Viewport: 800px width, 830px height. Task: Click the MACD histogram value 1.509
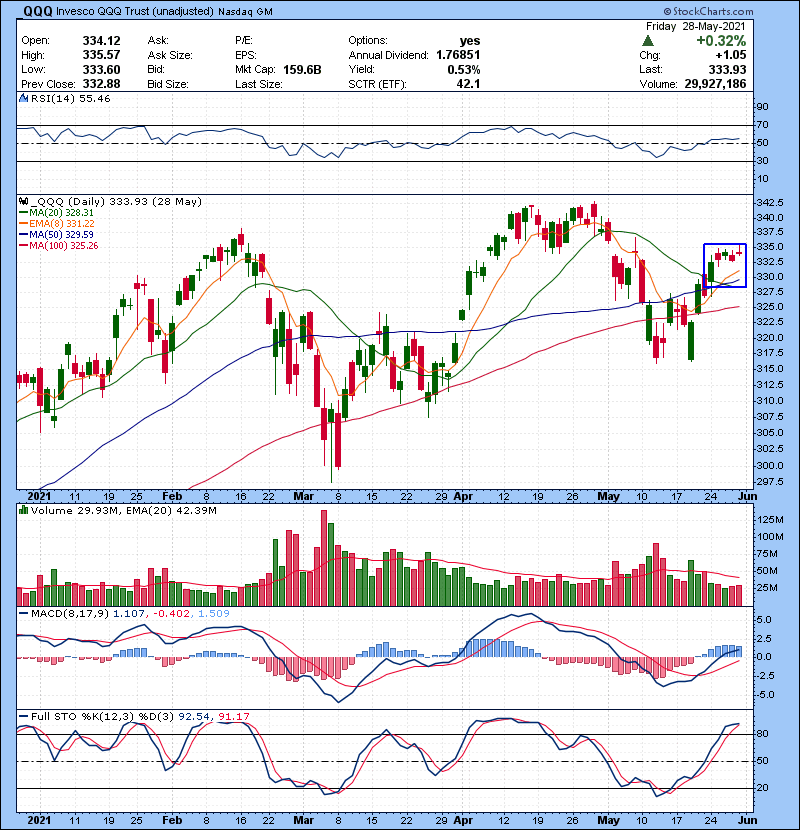[214, 614]
